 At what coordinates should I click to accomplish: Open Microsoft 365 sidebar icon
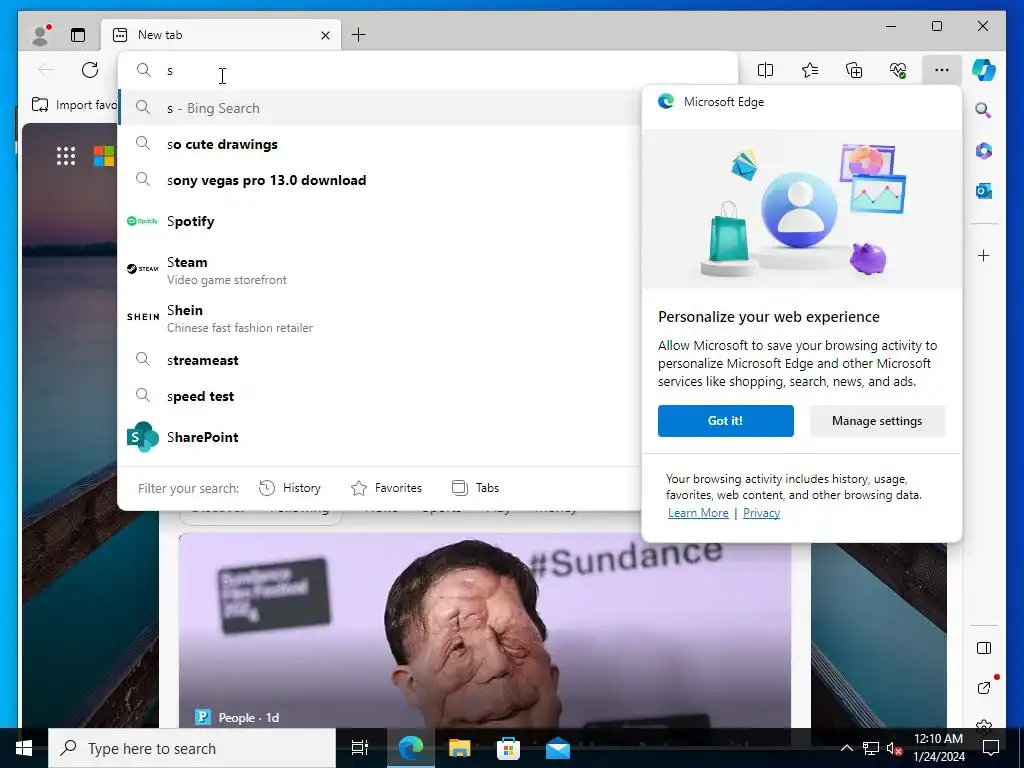(984, 151)
